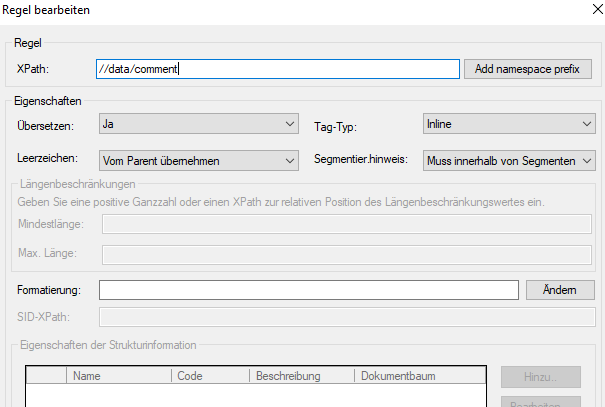605x407 pixels.
Task: Select the Beschreibung column header
Action: click(301, 376)
